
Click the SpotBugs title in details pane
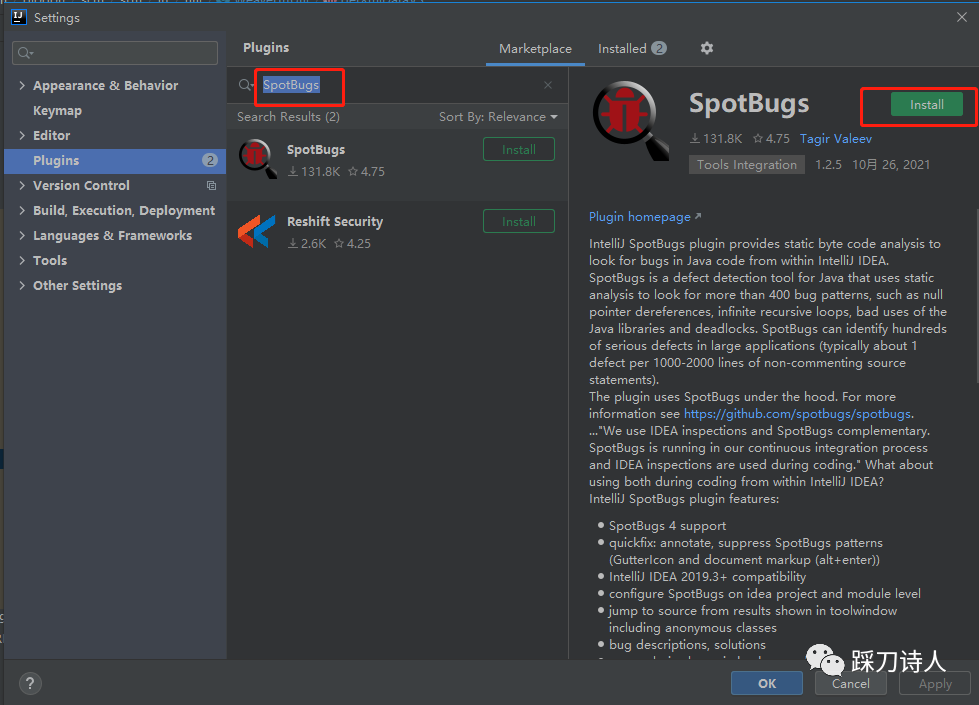click(749, 104)
